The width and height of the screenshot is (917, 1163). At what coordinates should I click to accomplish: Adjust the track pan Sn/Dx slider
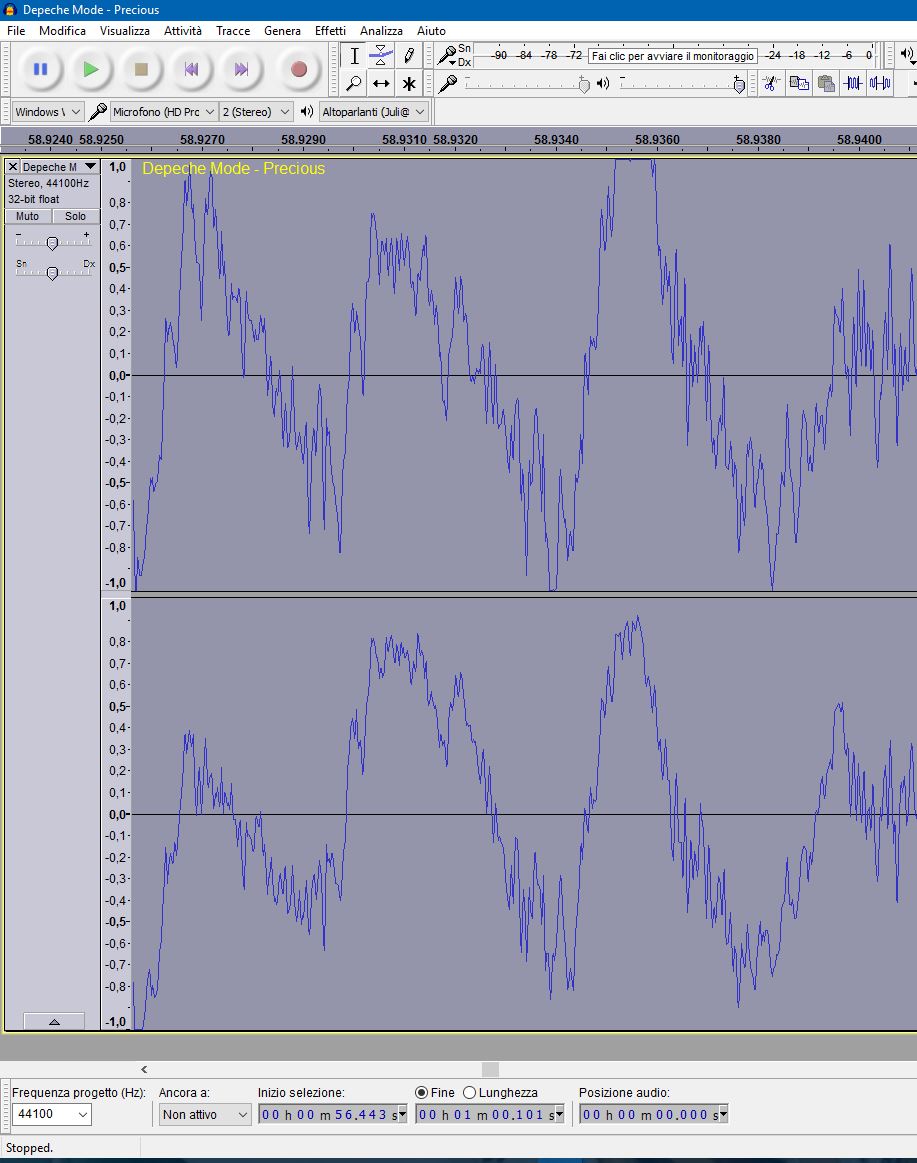52,273
